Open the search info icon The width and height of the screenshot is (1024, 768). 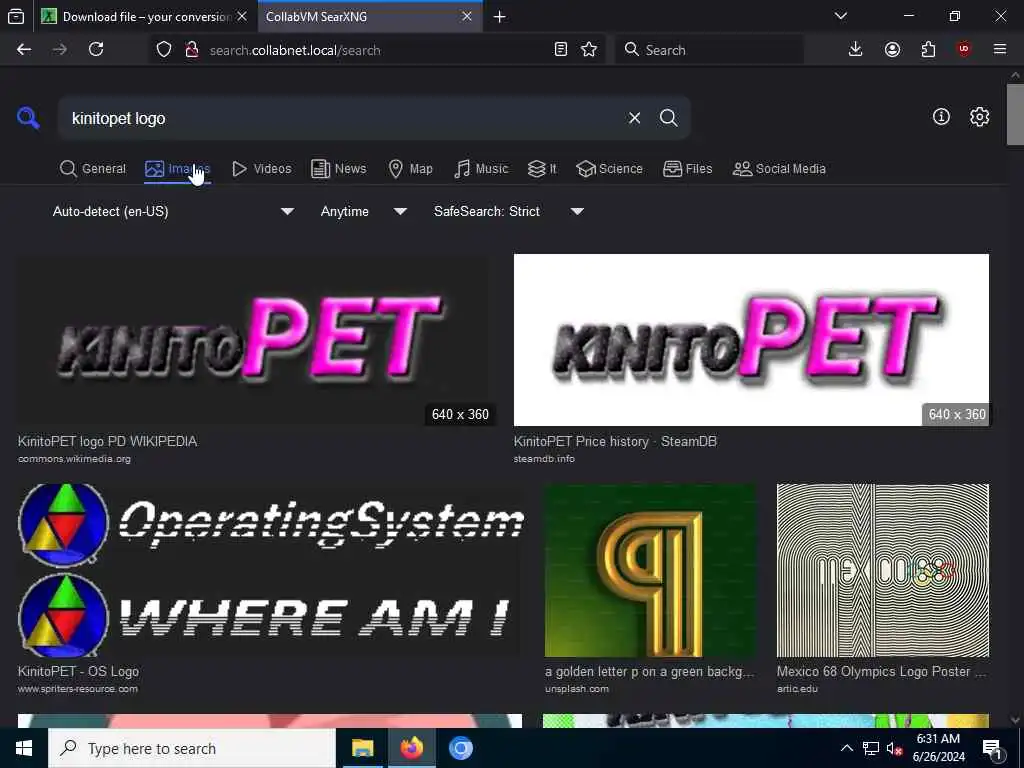pyautogui.click(x=941, y=117)
